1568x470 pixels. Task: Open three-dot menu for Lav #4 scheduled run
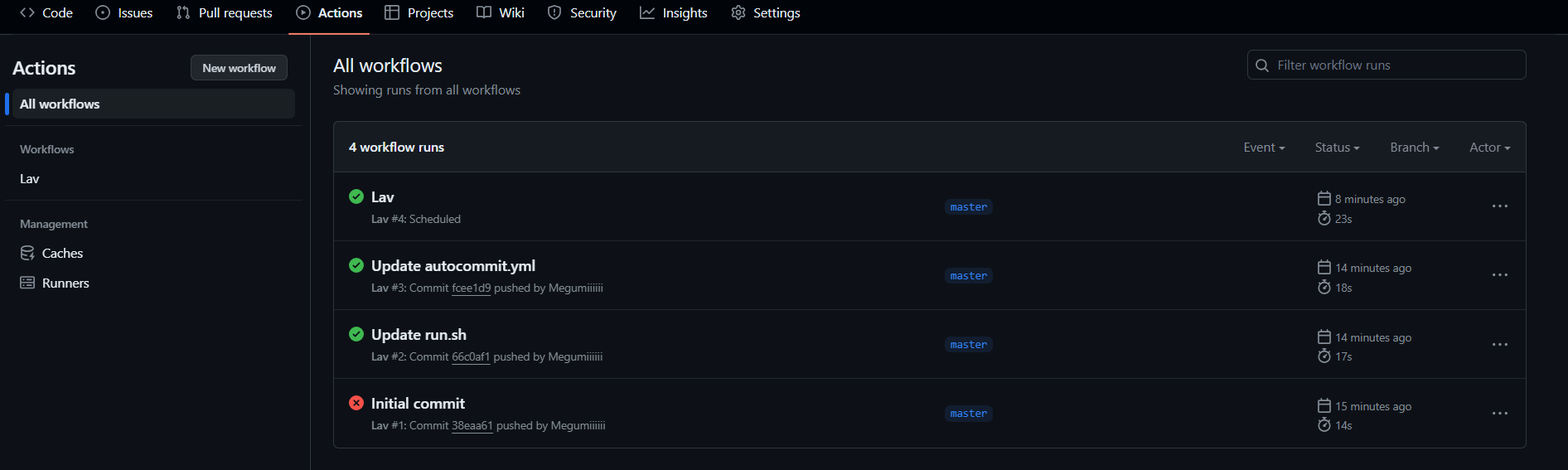point(1499,206)
